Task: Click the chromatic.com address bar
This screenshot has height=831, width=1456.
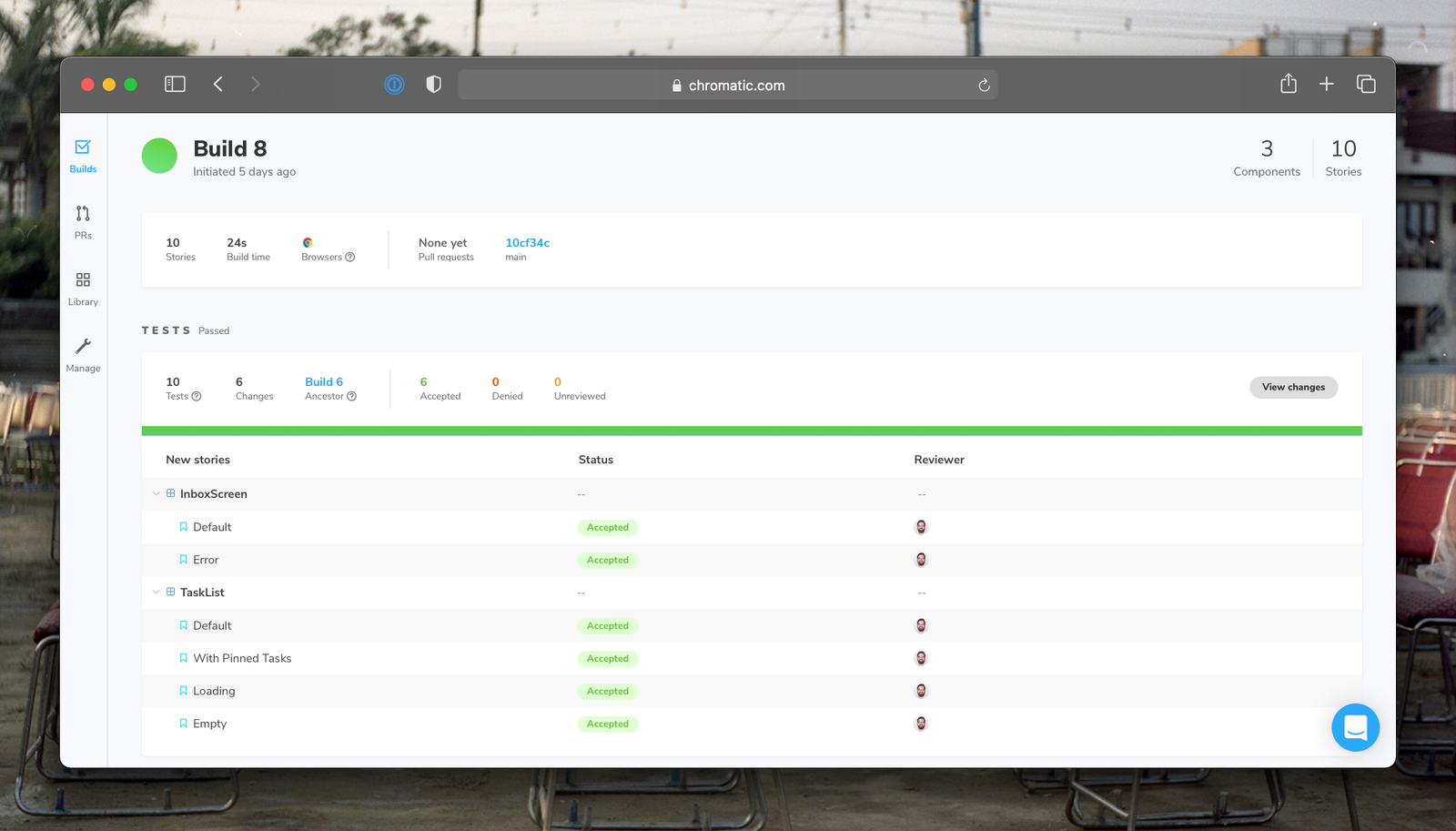Action: (x=728, y=86)
